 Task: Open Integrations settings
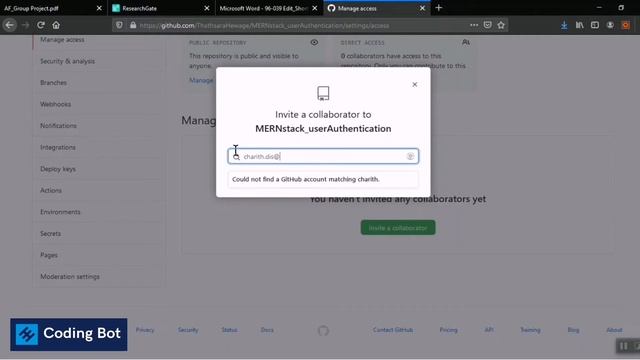pyautogui.click(x=58, y=147)
